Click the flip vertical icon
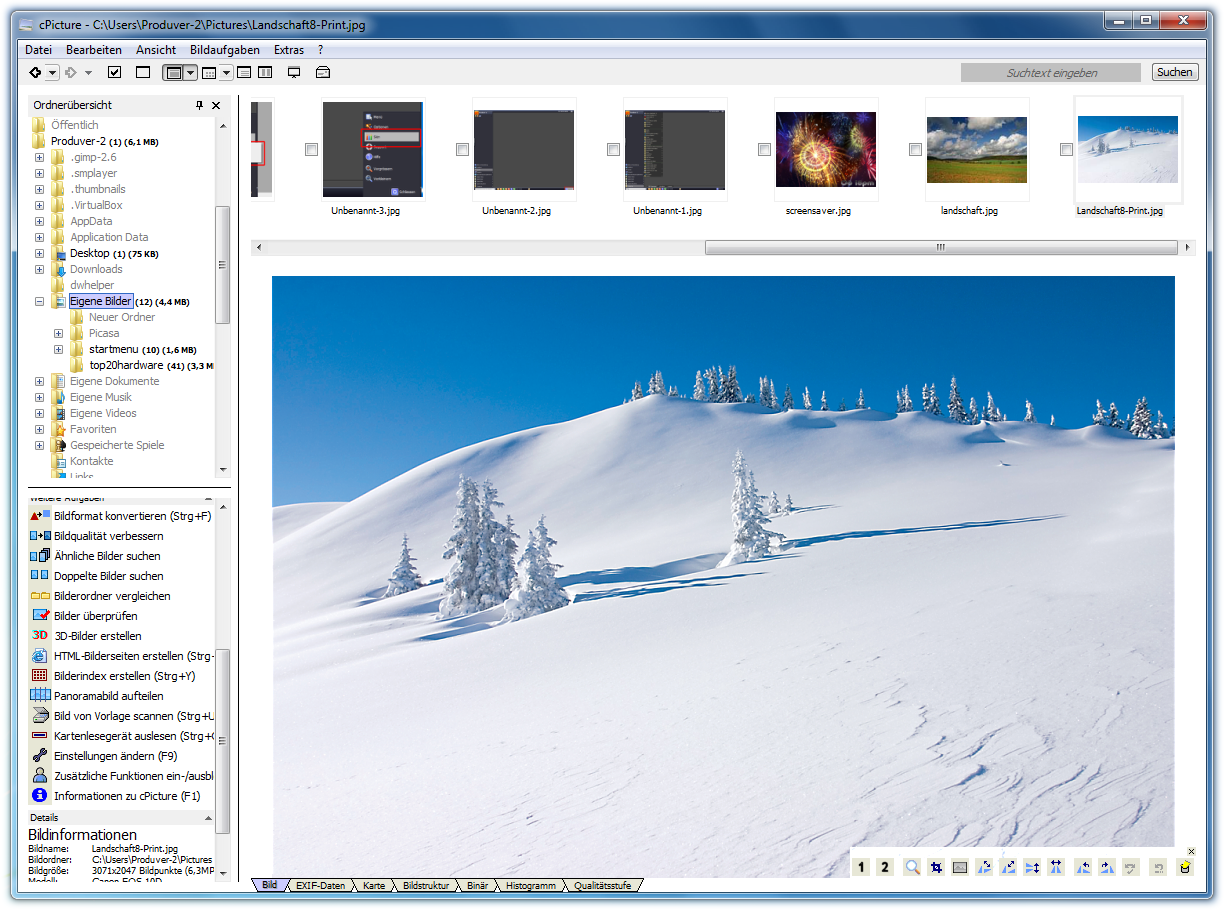 pos(1032,867)
